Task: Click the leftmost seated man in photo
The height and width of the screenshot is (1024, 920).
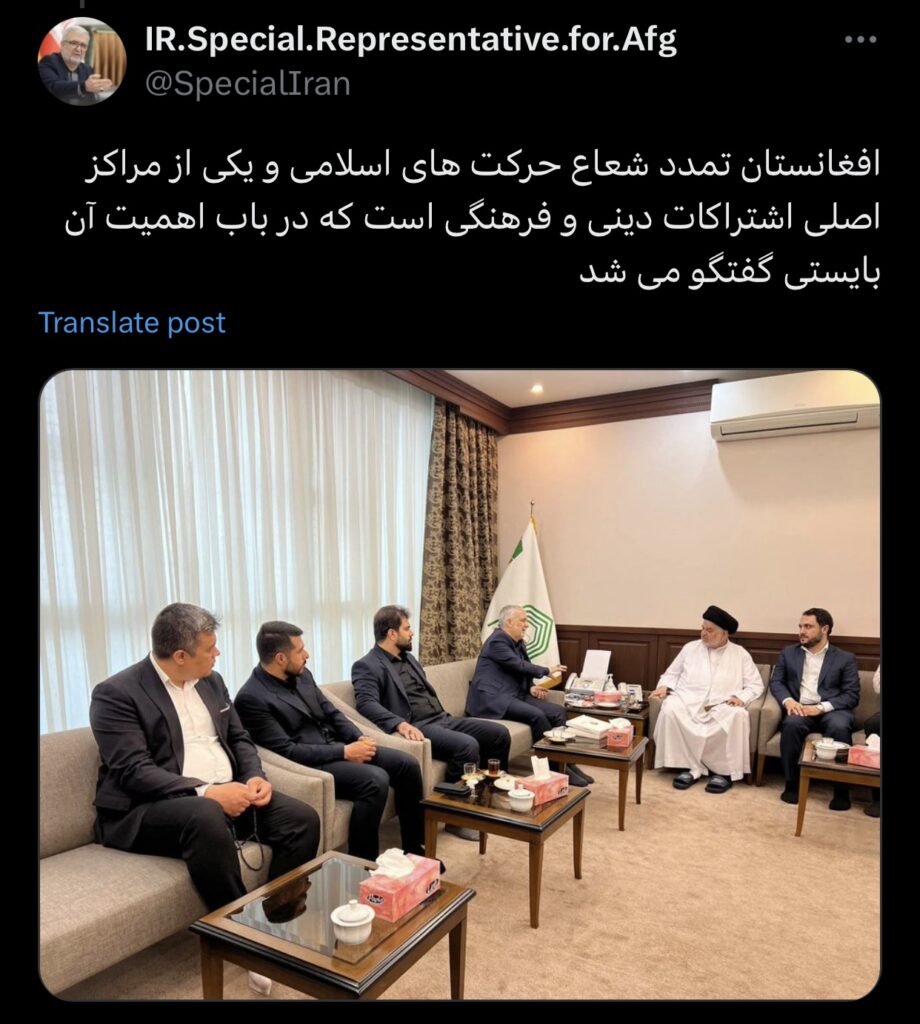Action: [191, 744]
